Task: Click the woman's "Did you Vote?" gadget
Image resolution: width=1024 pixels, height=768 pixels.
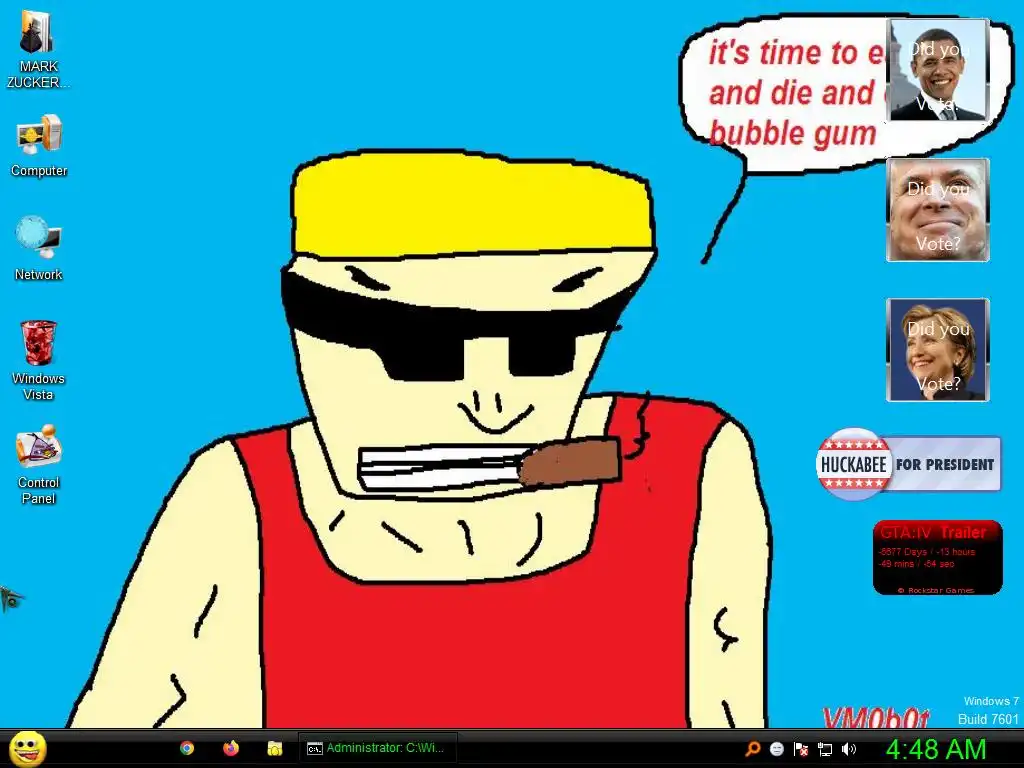Action: (937, 350)
